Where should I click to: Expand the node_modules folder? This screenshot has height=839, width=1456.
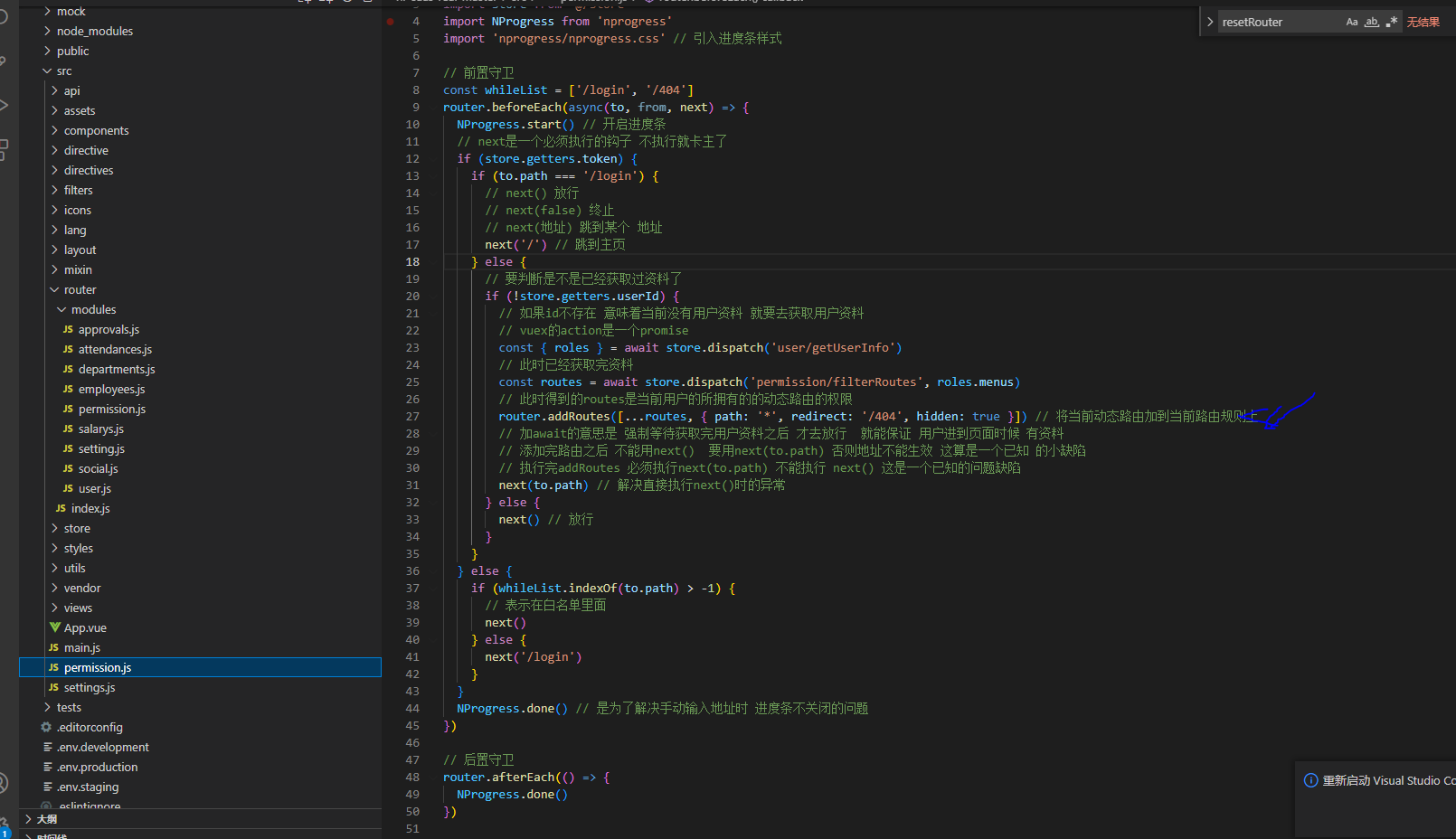tap(47, 31)
